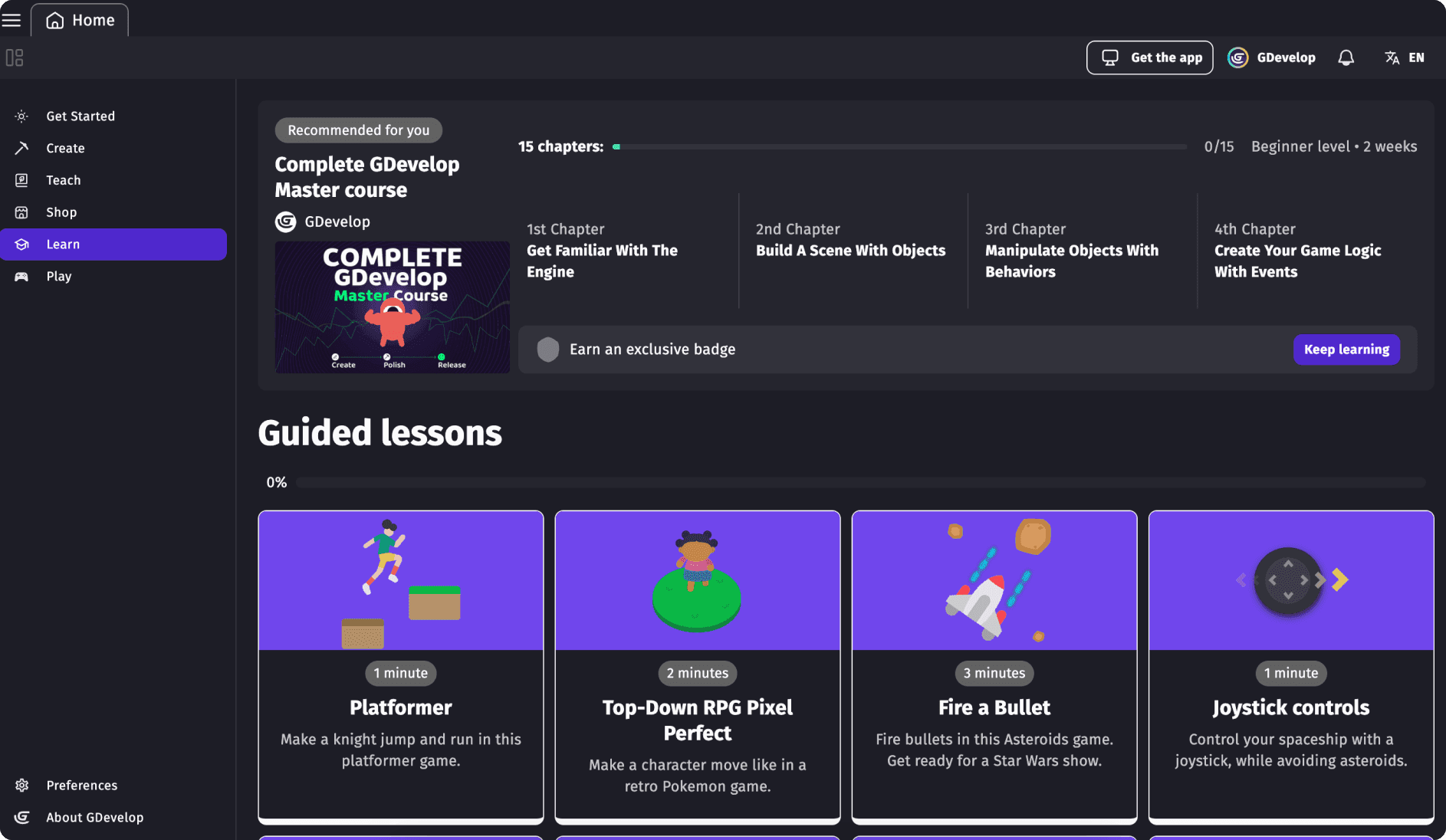The width and height of the screenshot is (1446, 840).
Task: Go to the Create section
Action: [65, 149]
